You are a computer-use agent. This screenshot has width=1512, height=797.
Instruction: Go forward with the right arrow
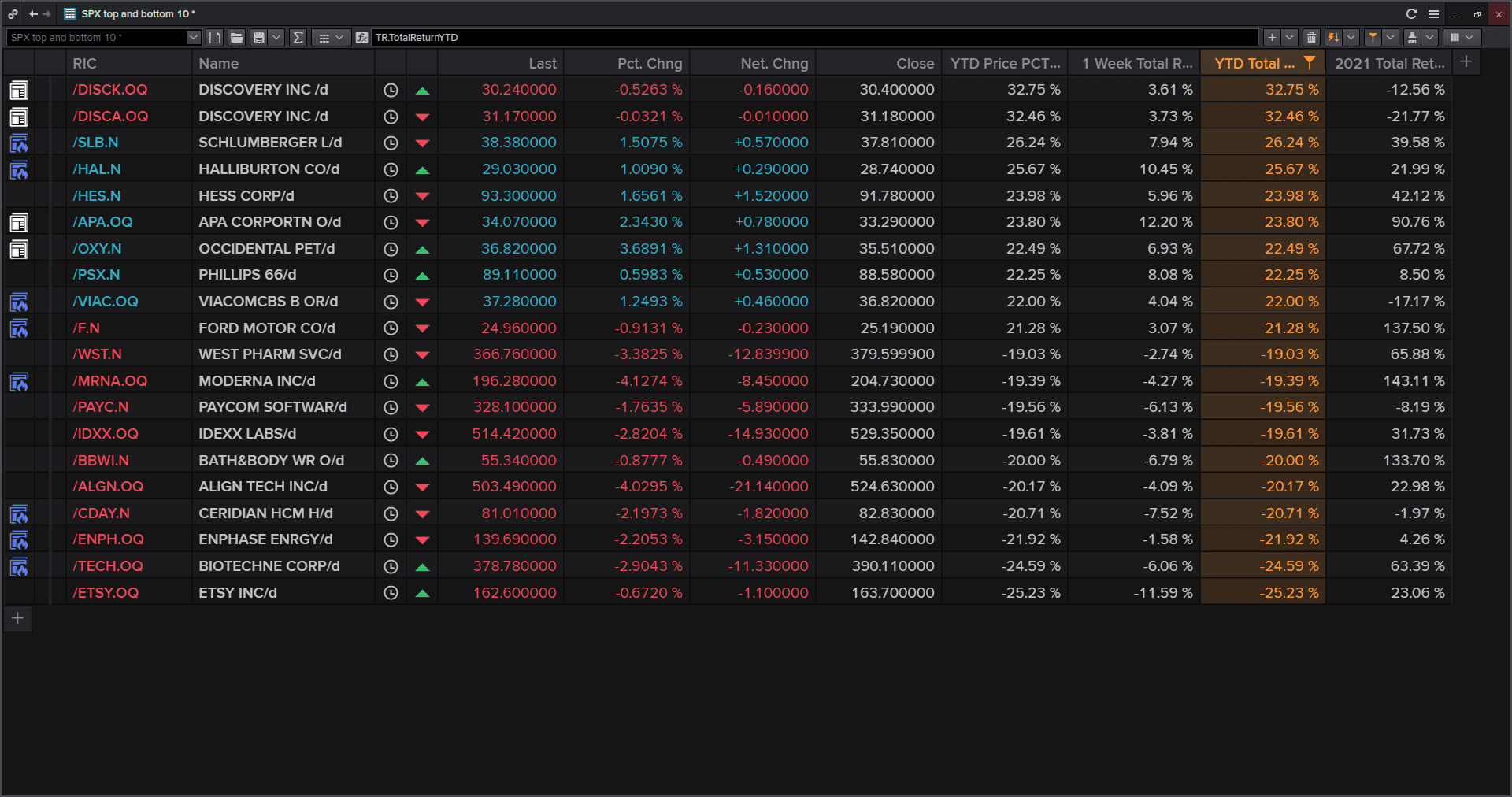(x=46, y=13)
